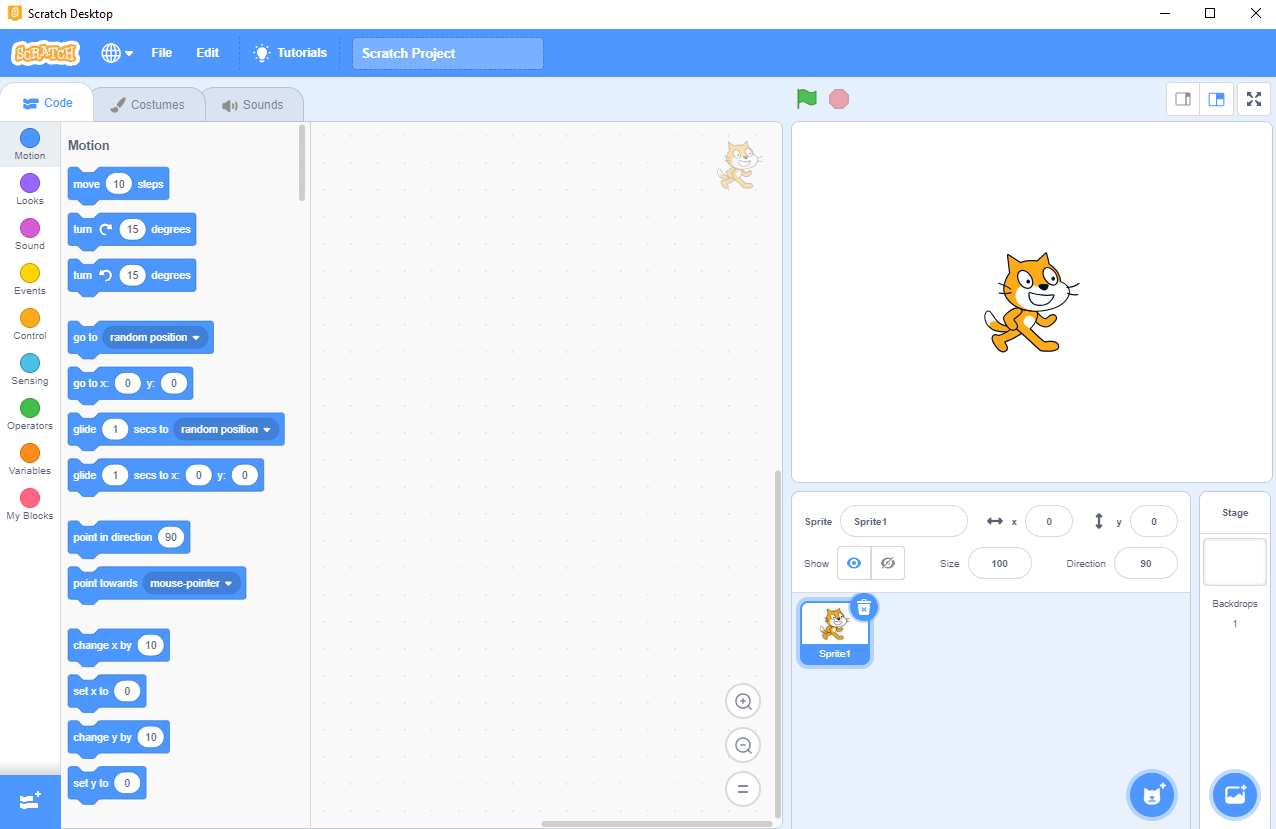Click the sprite Size field
Screen dimensions: 1276x829
(1000, 563)
